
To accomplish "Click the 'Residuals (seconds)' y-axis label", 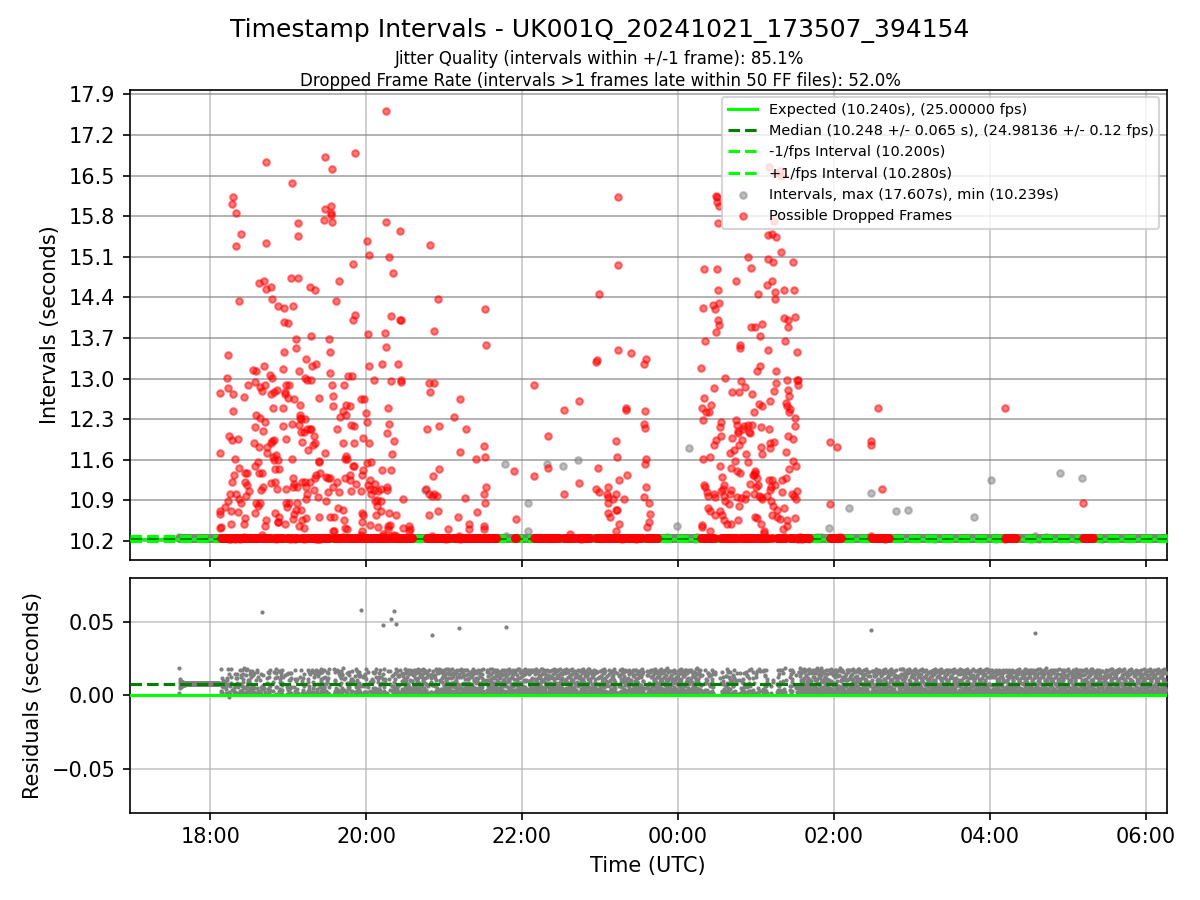I will [31, 696].
